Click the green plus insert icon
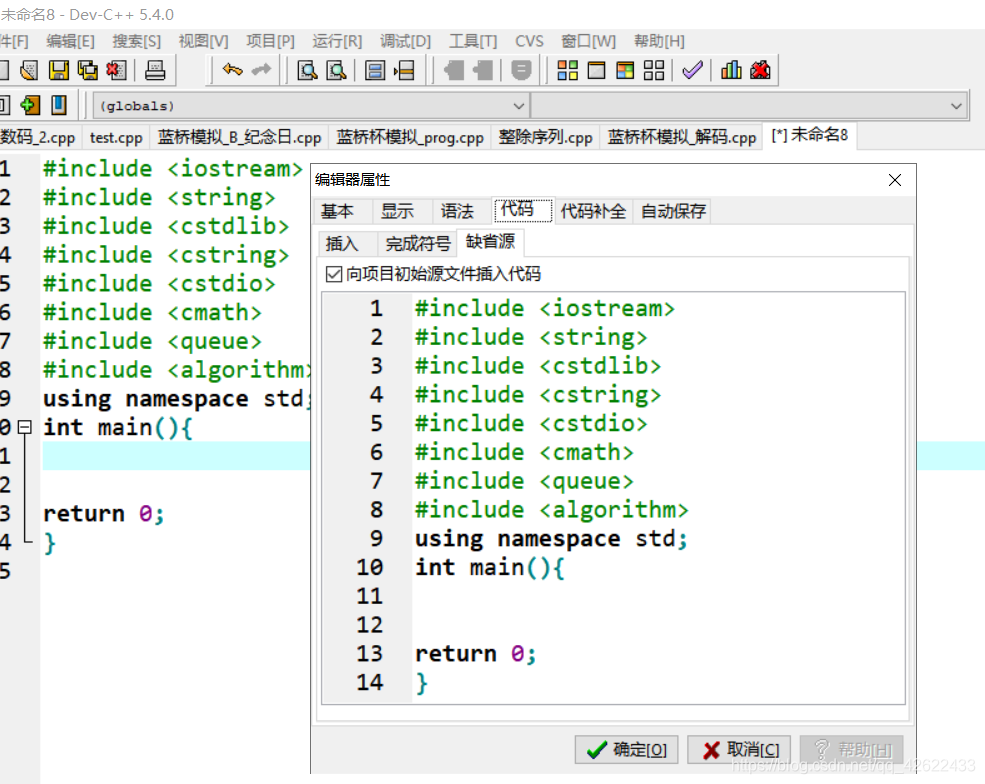 point(30,105)
